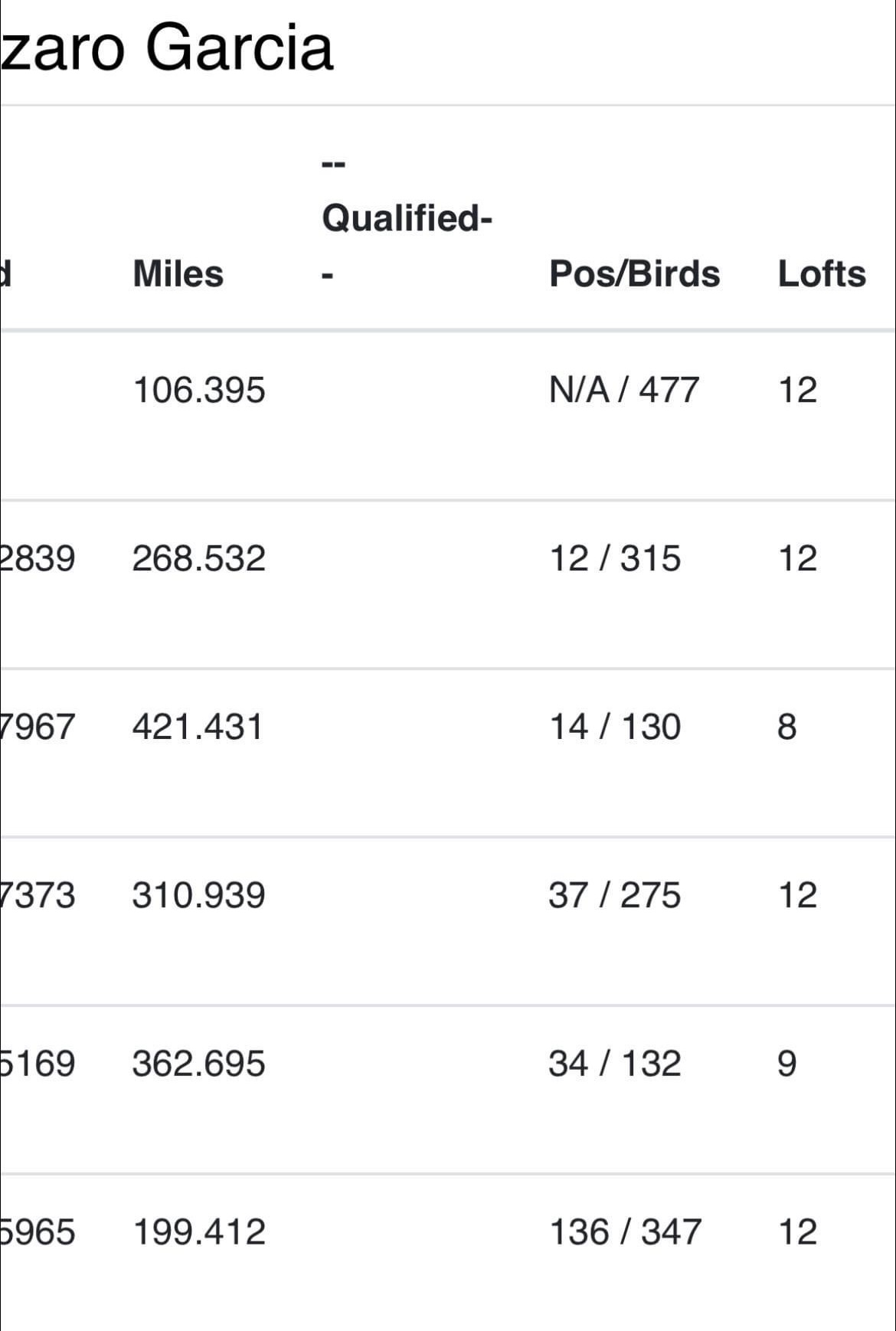Screen dimensions: 896x1331
Task: Click the lofts value 9
Action: tap(786, 1064)
